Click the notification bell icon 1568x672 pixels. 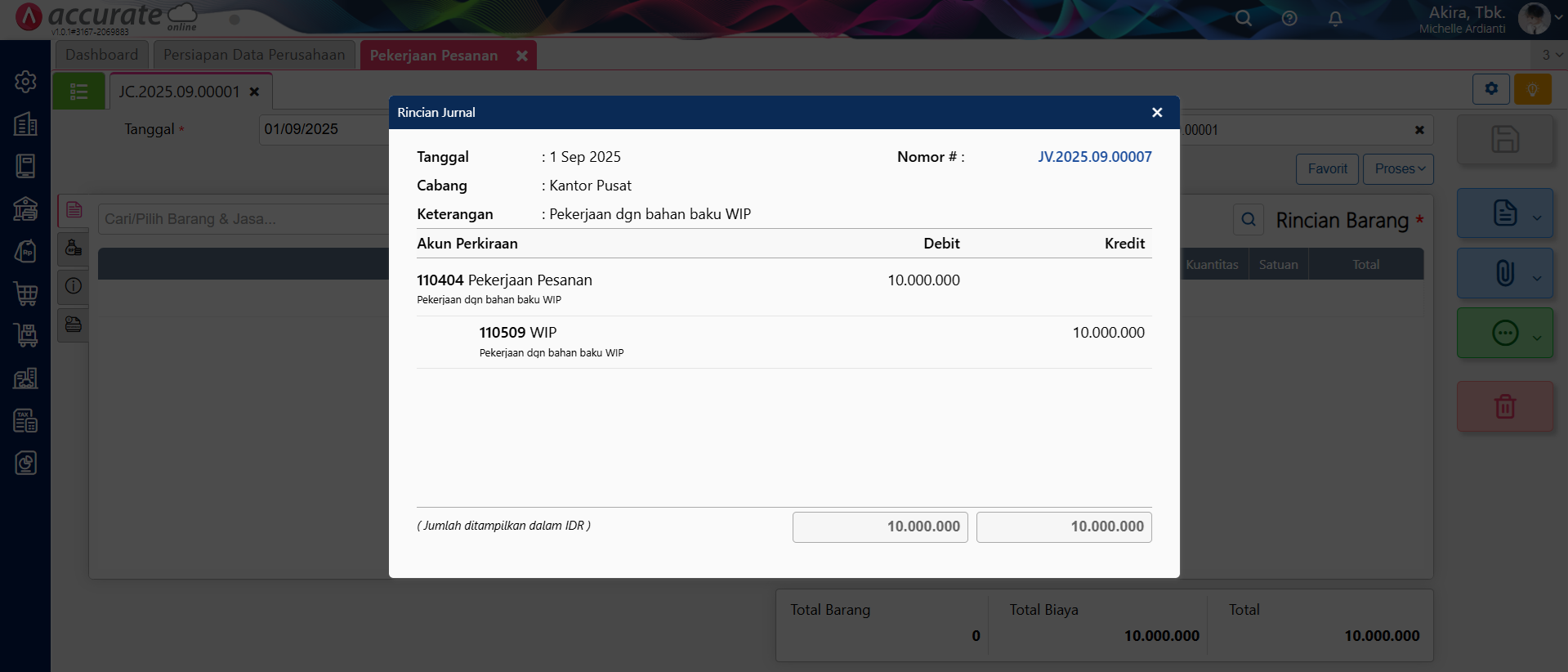[x=1335, y=19]
